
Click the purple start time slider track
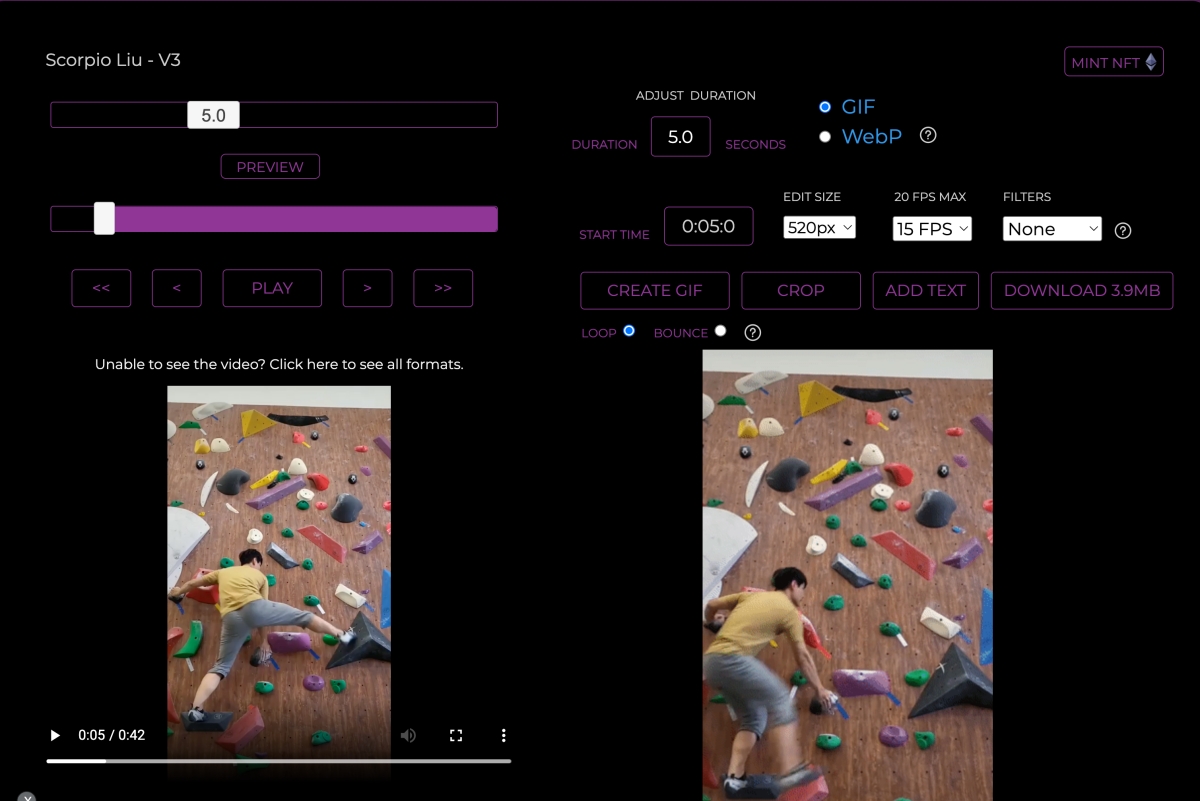point(274,219)
